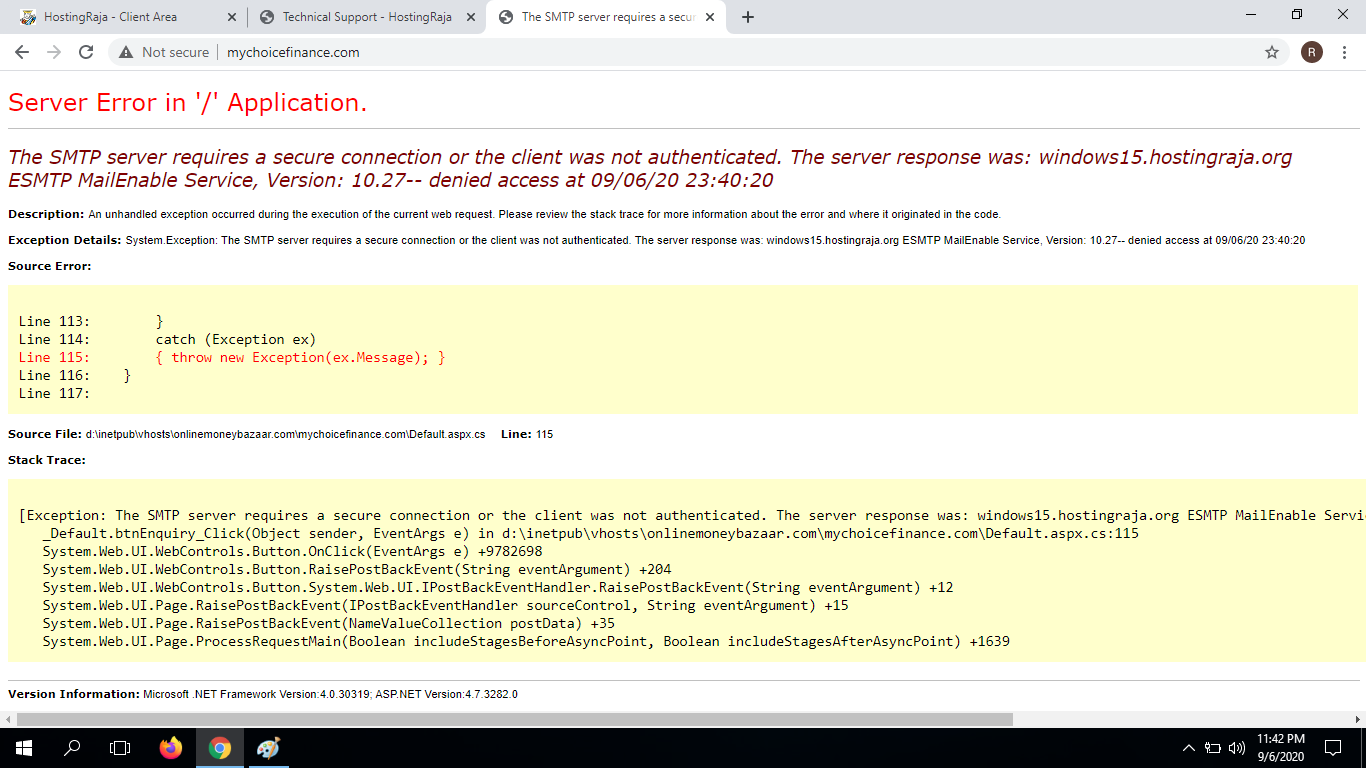Open Task View on the taskbar
1366x768 pixels.
(x=120, y=748)
